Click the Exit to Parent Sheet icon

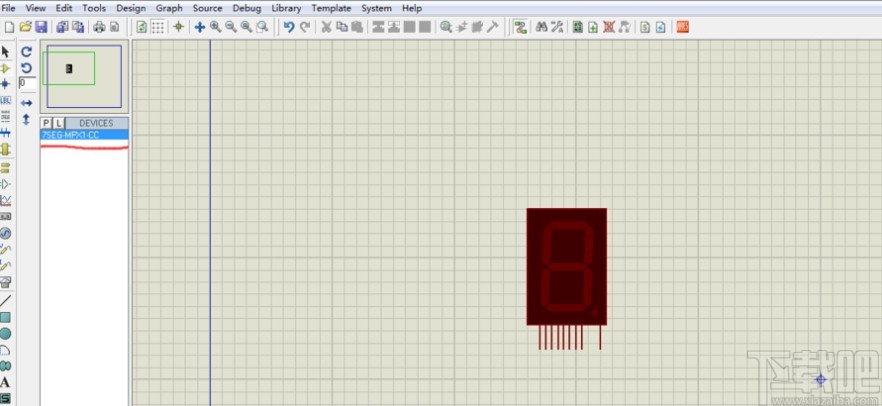(624, 27)
